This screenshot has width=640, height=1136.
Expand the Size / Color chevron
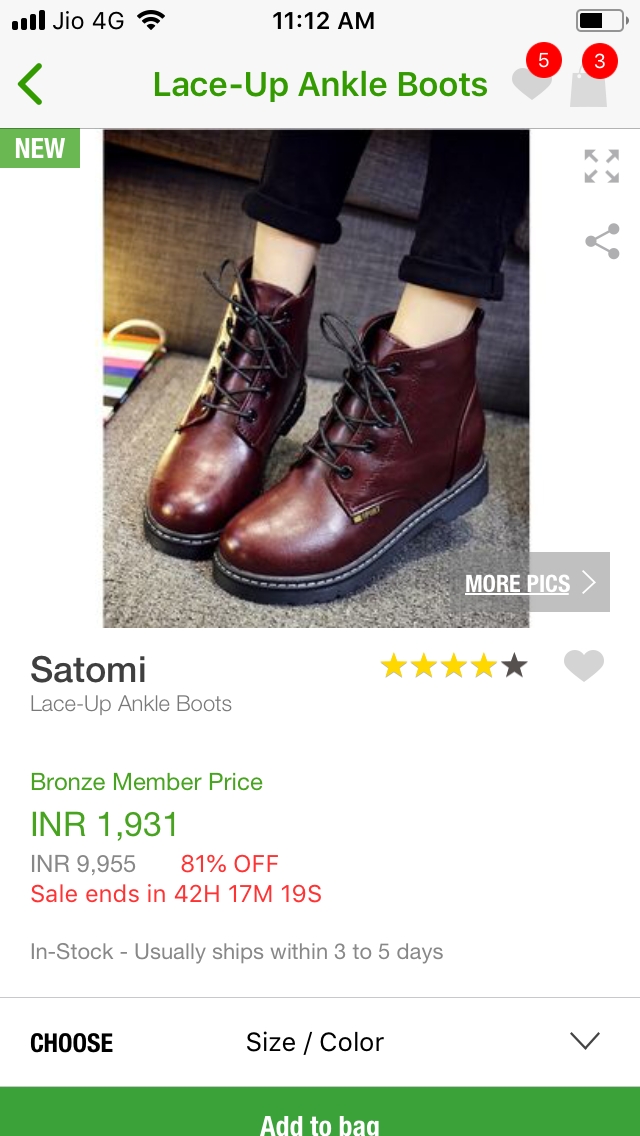pos(584,1041)
